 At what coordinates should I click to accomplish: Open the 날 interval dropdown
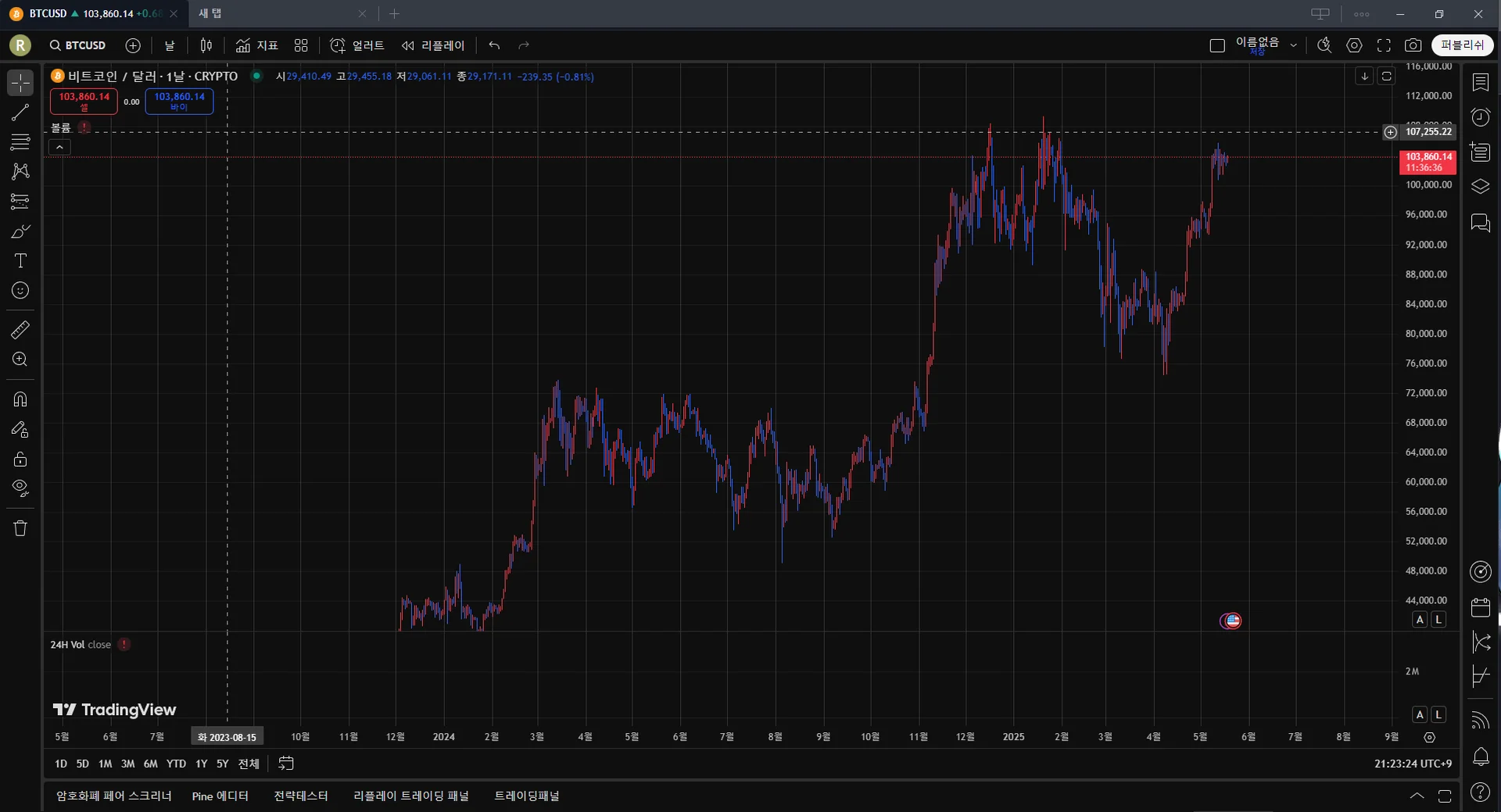point(170,45)
